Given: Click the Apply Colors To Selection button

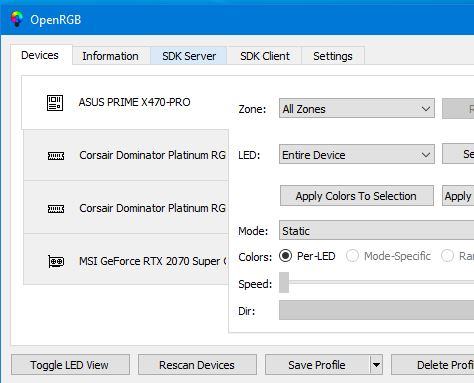Looking at the screenshot, I should point(357,196).
